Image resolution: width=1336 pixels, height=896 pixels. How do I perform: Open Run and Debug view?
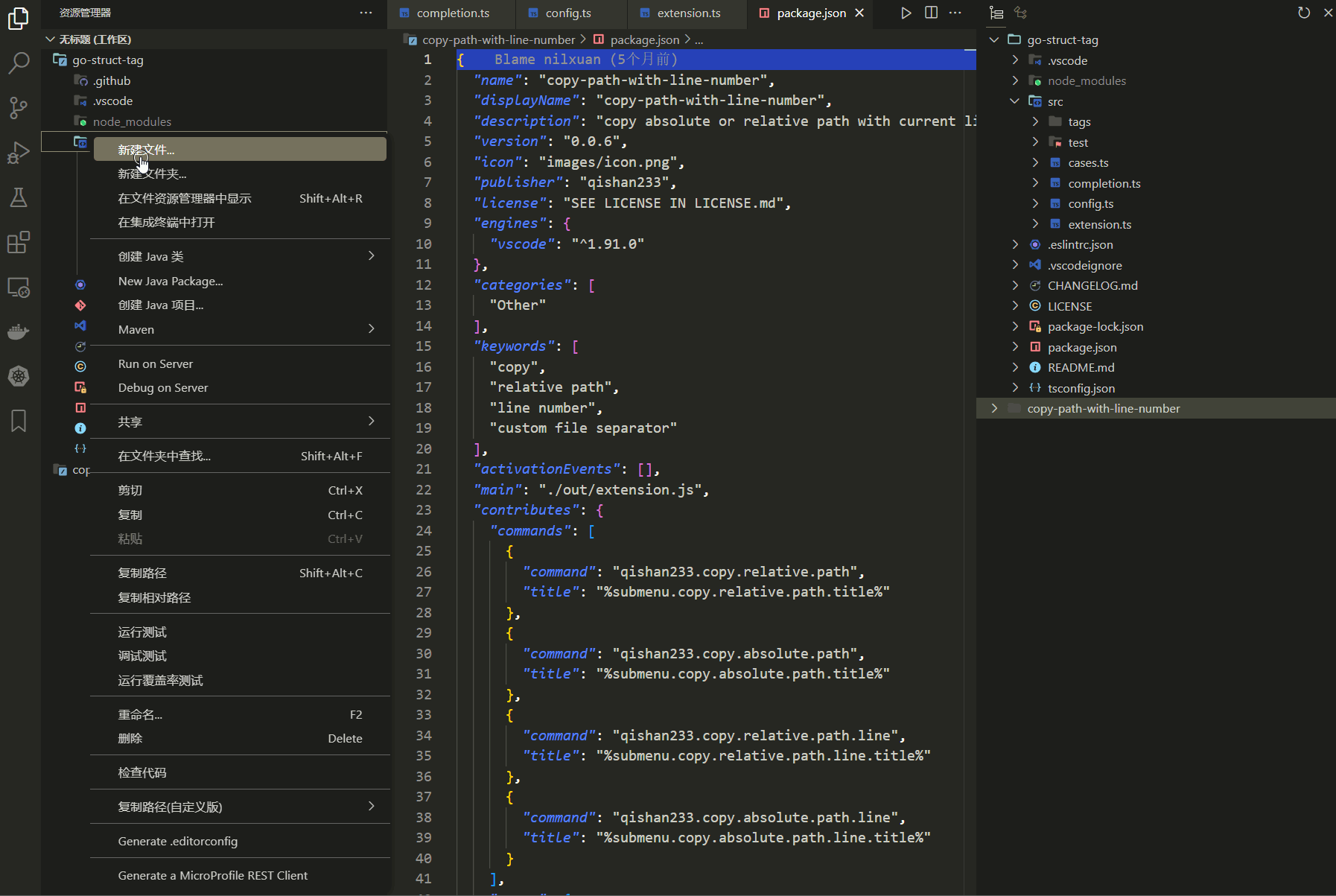(19, 153)
